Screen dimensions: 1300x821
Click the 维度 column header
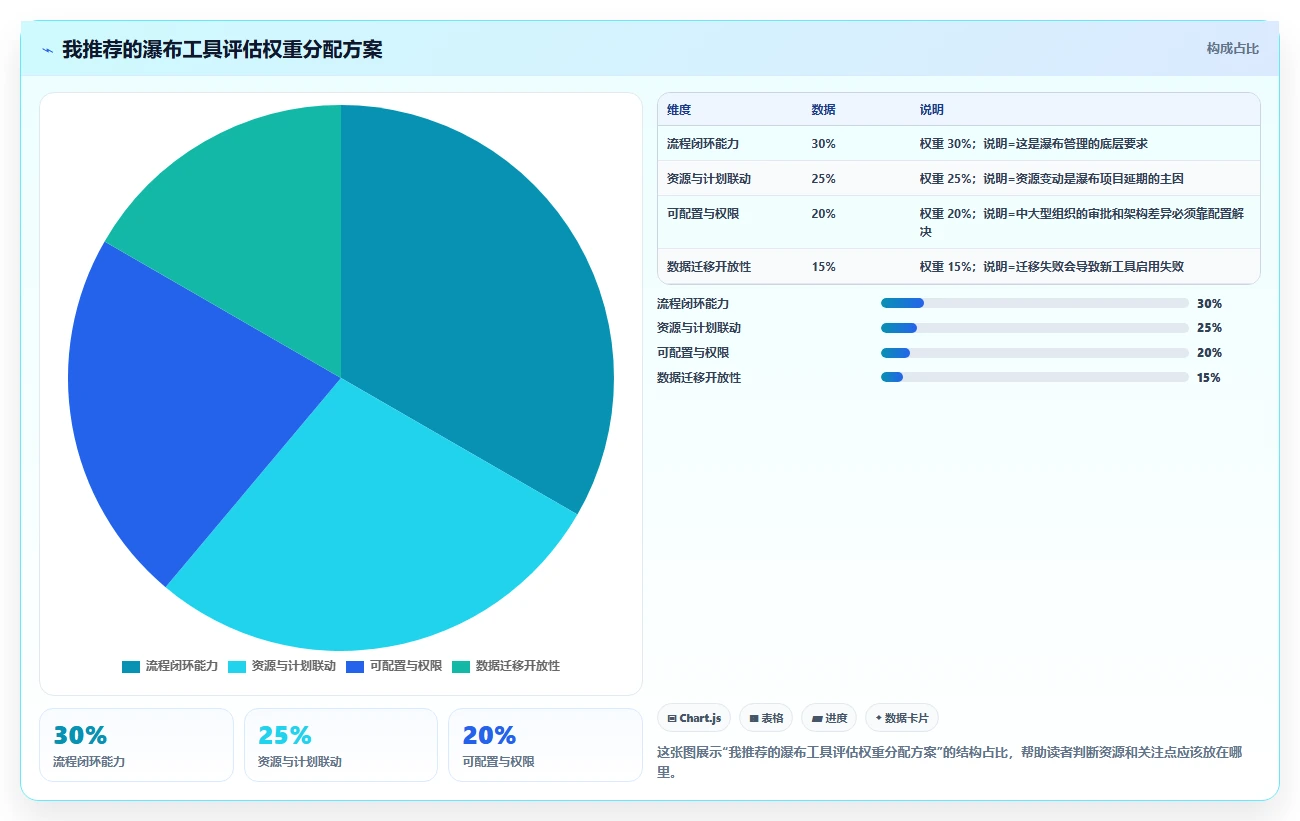pos(679,110)
